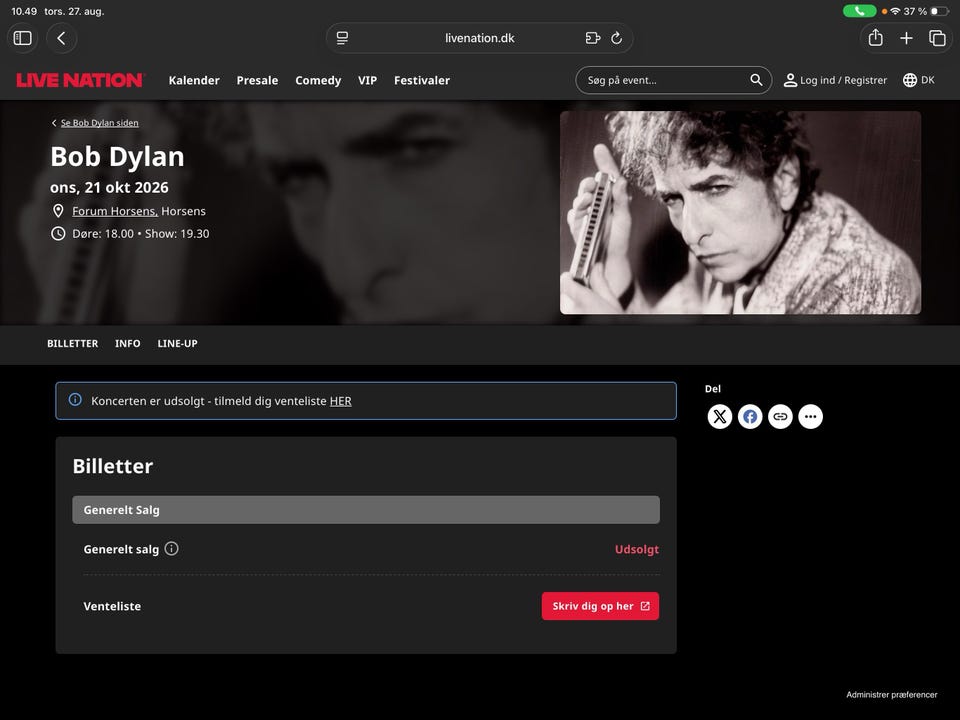Open a new Safari tab
960x720 pixels.
point(906,38)
